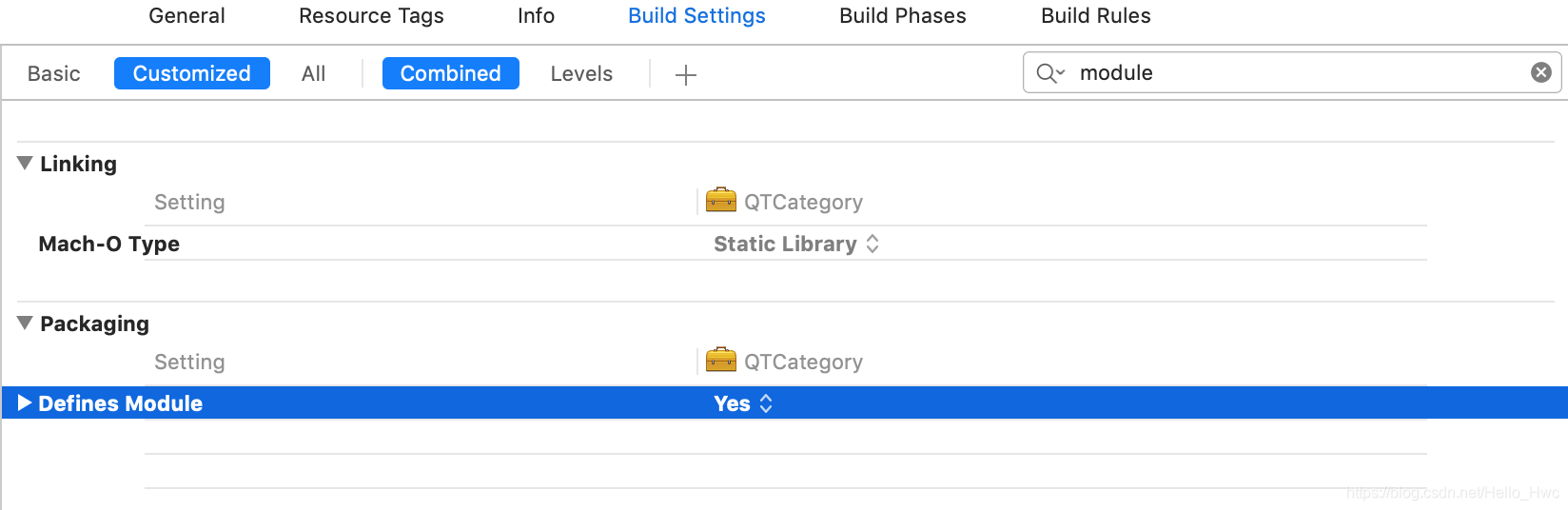Select the Customized settings filter
1568x510 pixels.
tap(192, 73)
